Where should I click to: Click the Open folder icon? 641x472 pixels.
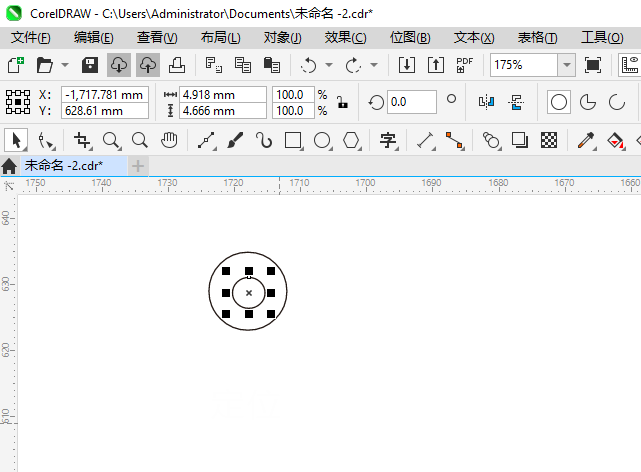click(x=45, y=65)
